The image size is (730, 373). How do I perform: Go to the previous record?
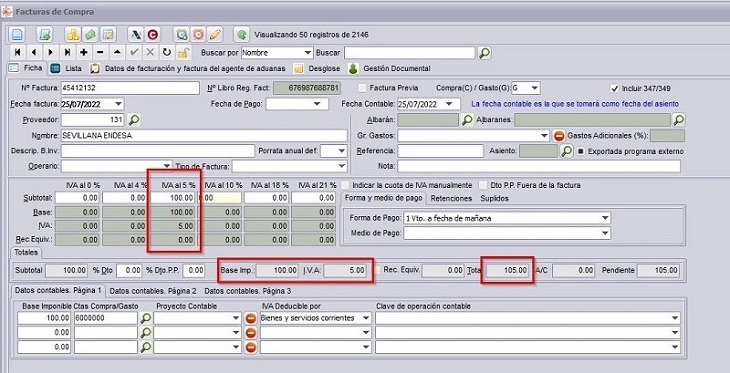[34, 52]
